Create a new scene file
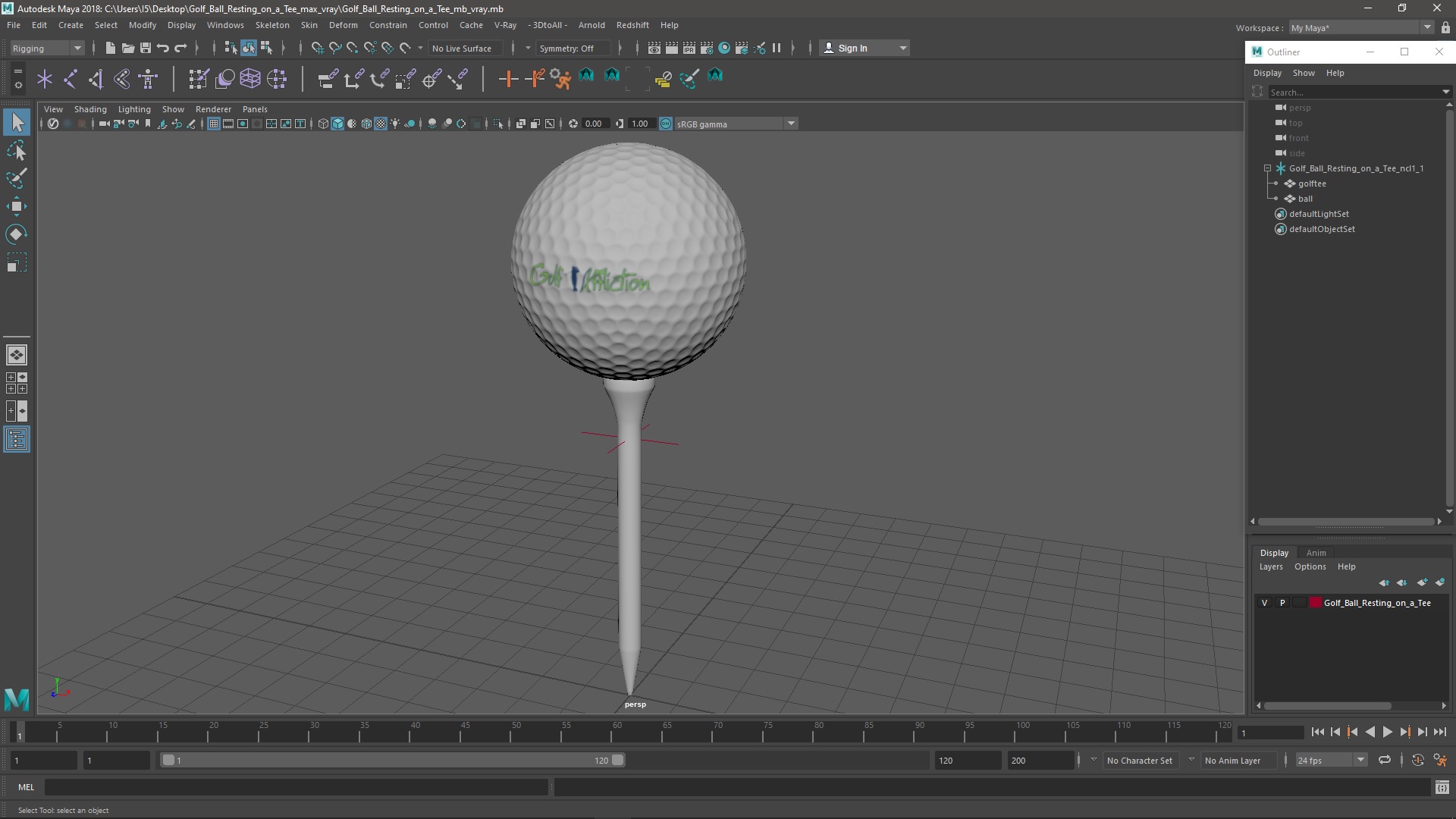 coord(110,48)
